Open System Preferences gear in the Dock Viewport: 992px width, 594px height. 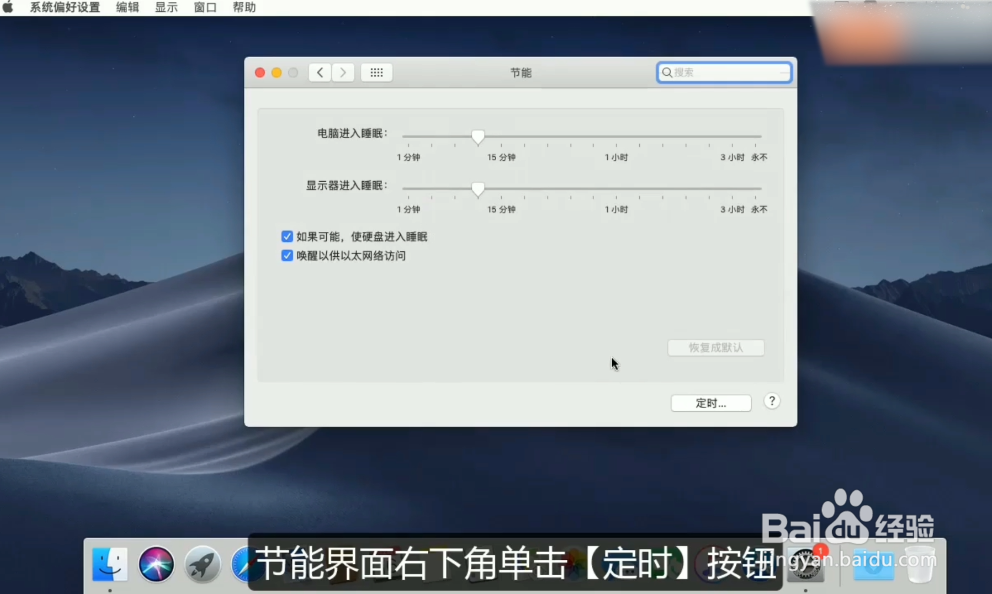tap(807, 563)
